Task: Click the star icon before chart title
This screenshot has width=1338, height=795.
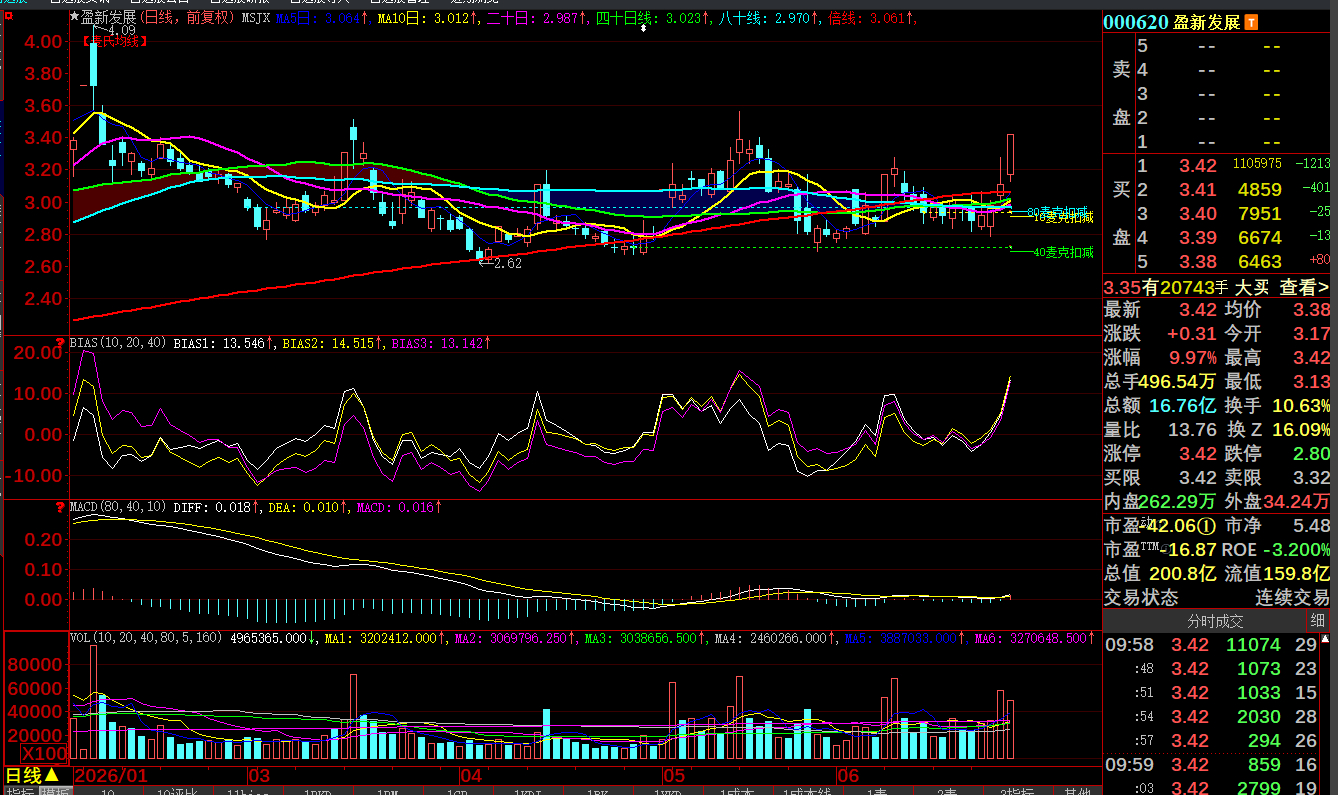Action: [x=75, y=18]
